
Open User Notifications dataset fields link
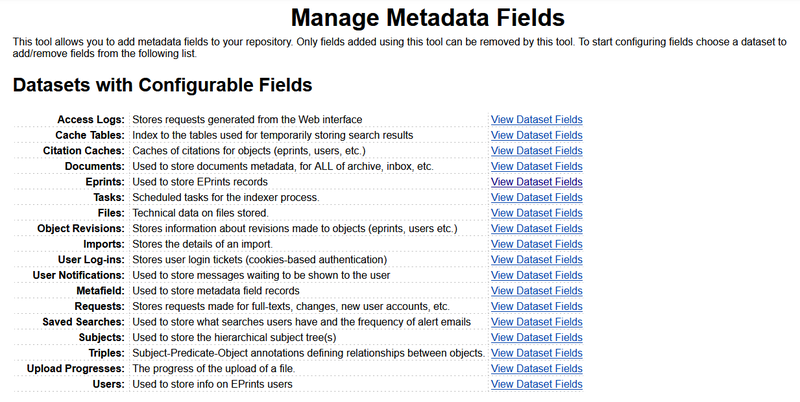click(536, 275)
